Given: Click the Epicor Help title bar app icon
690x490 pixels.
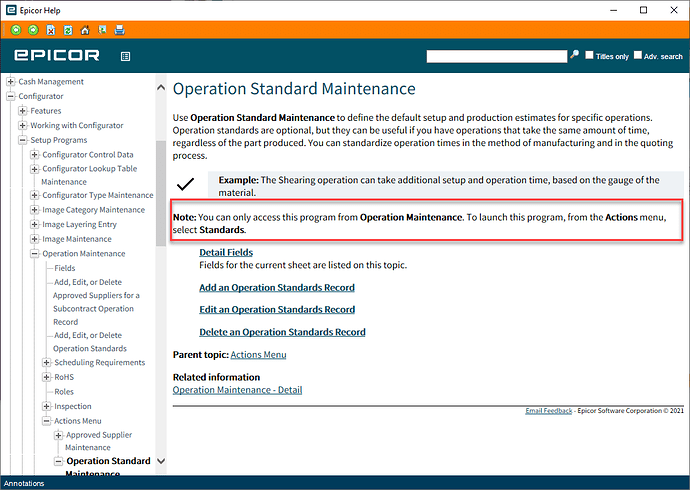Looking at the screenshot, I should coord(11,10).
